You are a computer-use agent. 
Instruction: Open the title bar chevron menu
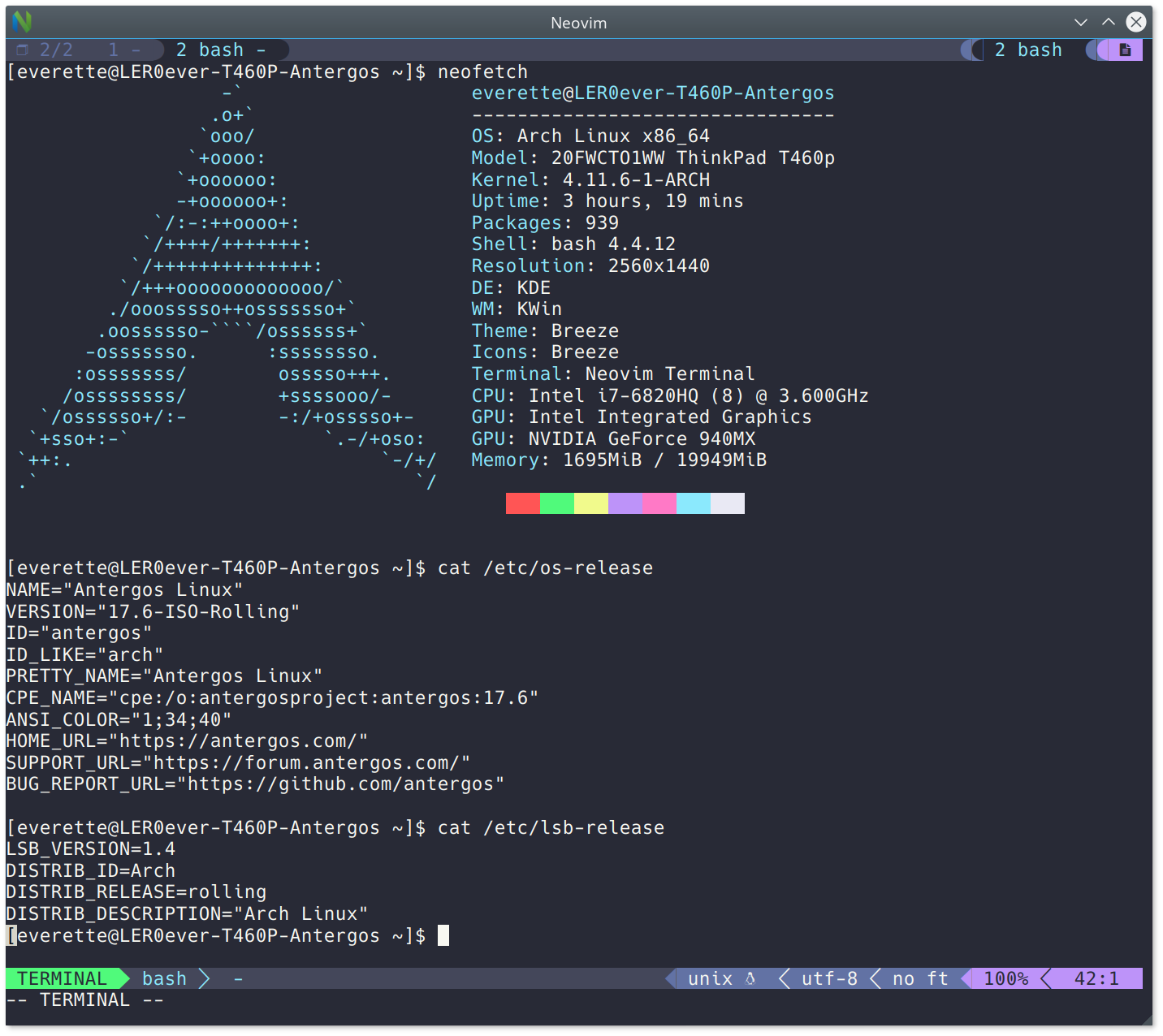click(x=1081, y=22)
